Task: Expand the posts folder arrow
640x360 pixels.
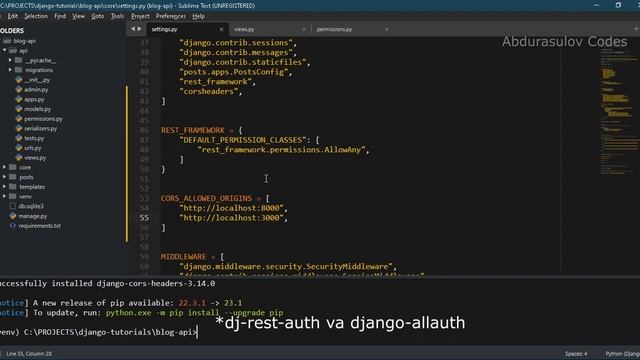Action: pyautogui.click(x=4, y=177)
